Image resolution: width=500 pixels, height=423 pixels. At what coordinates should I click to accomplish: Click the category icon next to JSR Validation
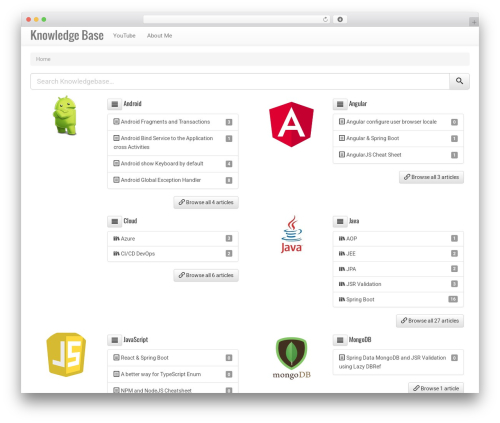(x=342, y=284)
